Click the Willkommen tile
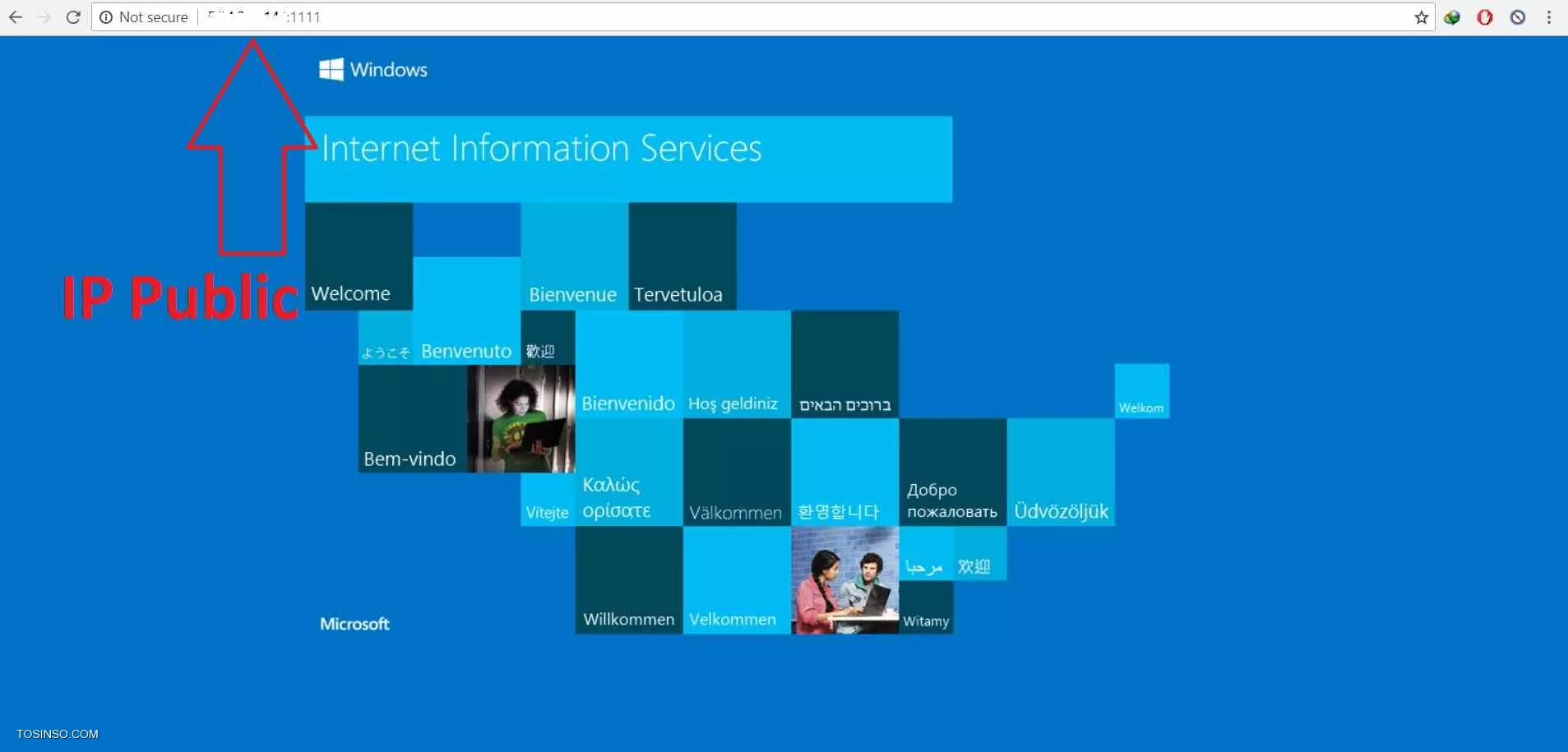Screen dimensions: 1568x752 pyautogui.click(x=629, y=580)
